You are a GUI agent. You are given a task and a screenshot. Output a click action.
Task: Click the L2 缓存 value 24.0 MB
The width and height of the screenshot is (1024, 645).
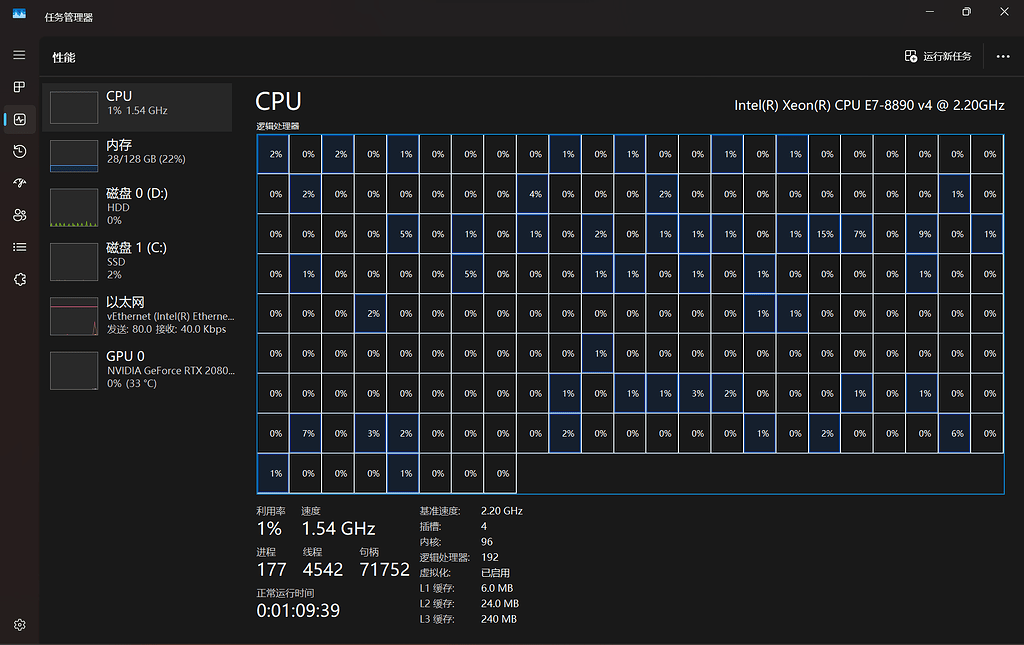coord(500,604)
